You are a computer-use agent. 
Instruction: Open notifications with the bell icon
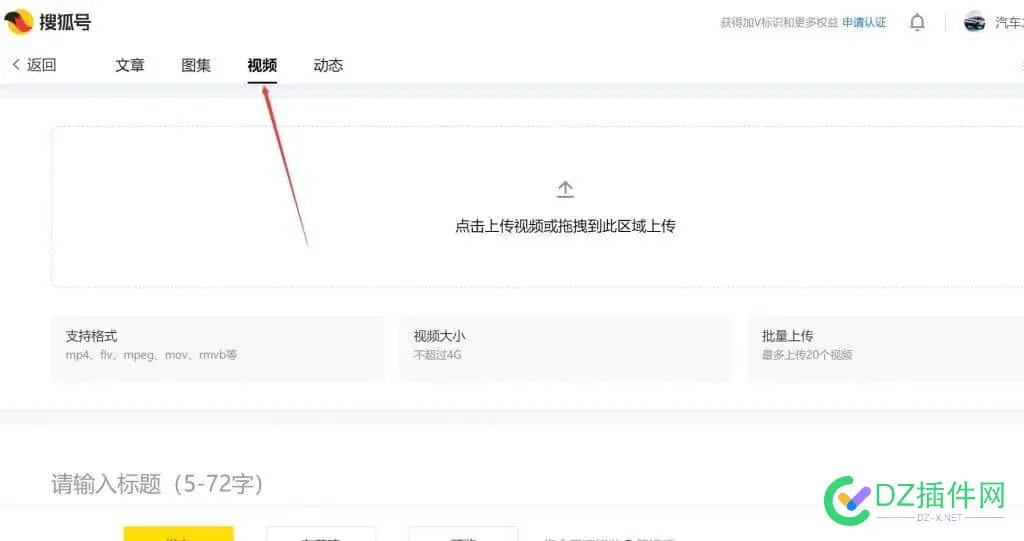[x=917, y=22]
